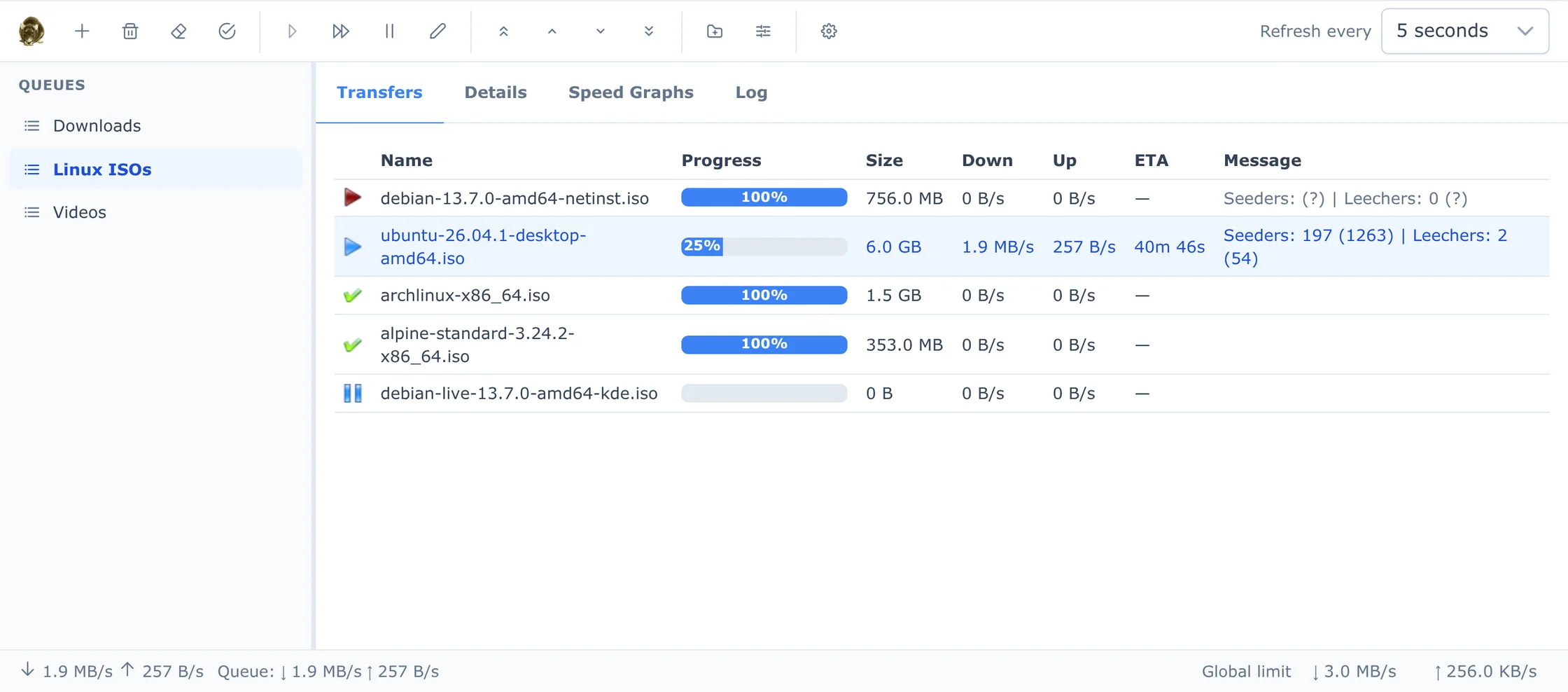Click green checkmark on alpine row
The image size is (1568, 692).
(x=353, y=345)
